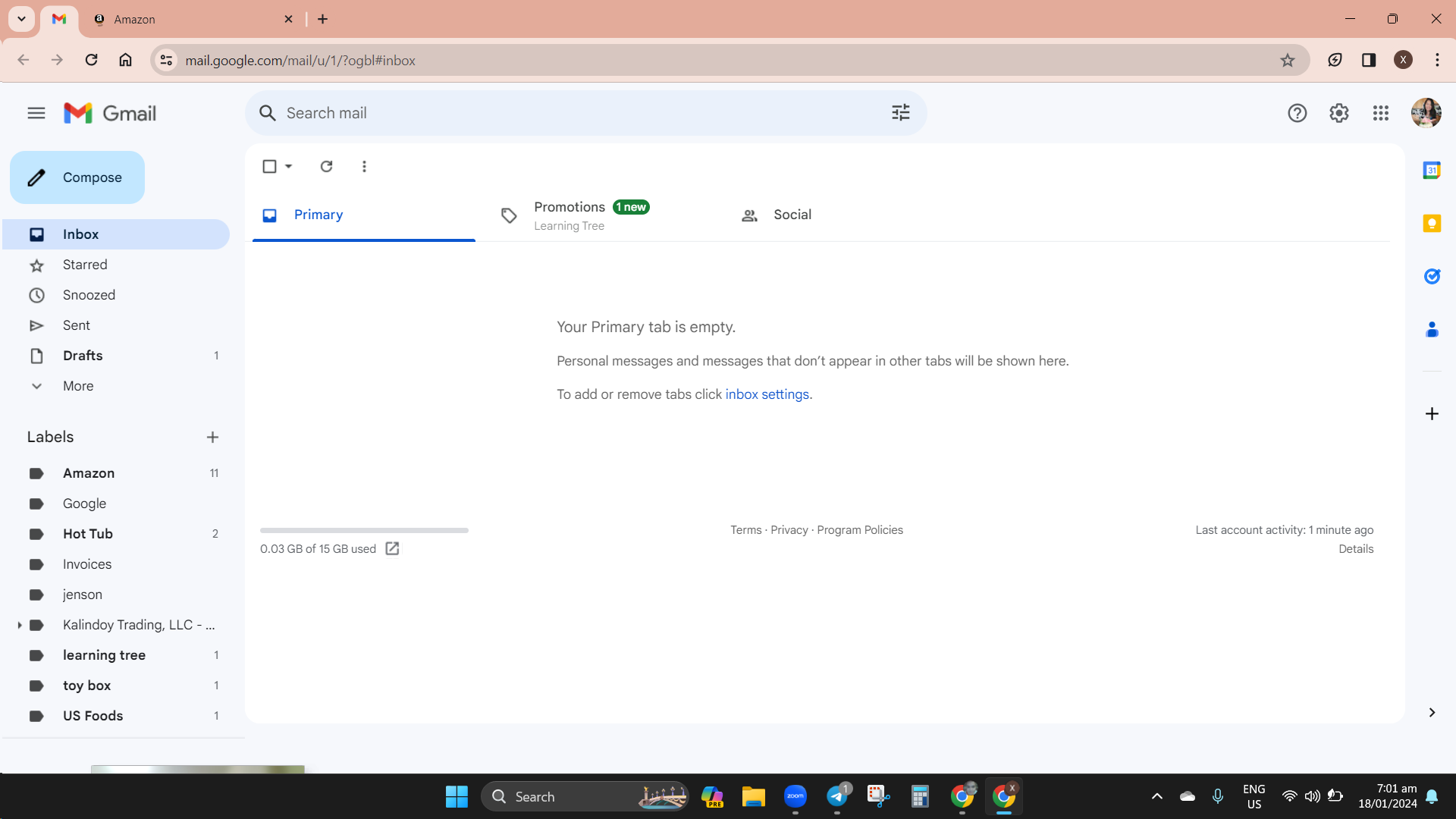Open Google account profile picture

1426,113
